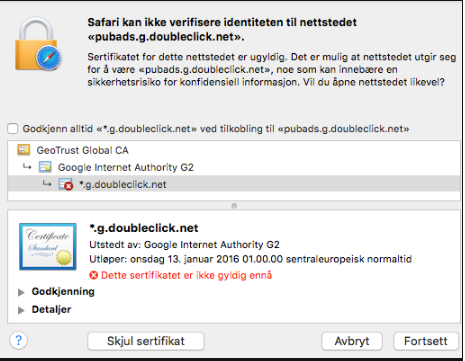
Task: Click the Fortsett button
Action: click(426, 341)
